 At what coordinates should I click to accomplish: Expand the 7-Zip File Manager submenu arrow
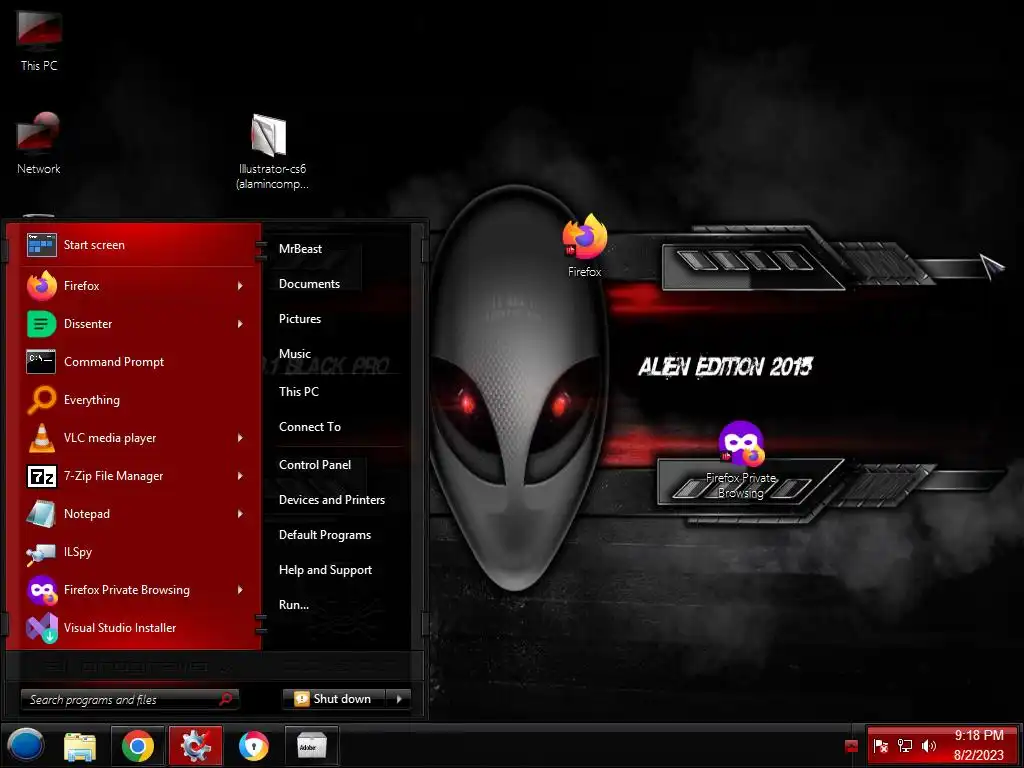pyautogui.click(x=240, y=476)
